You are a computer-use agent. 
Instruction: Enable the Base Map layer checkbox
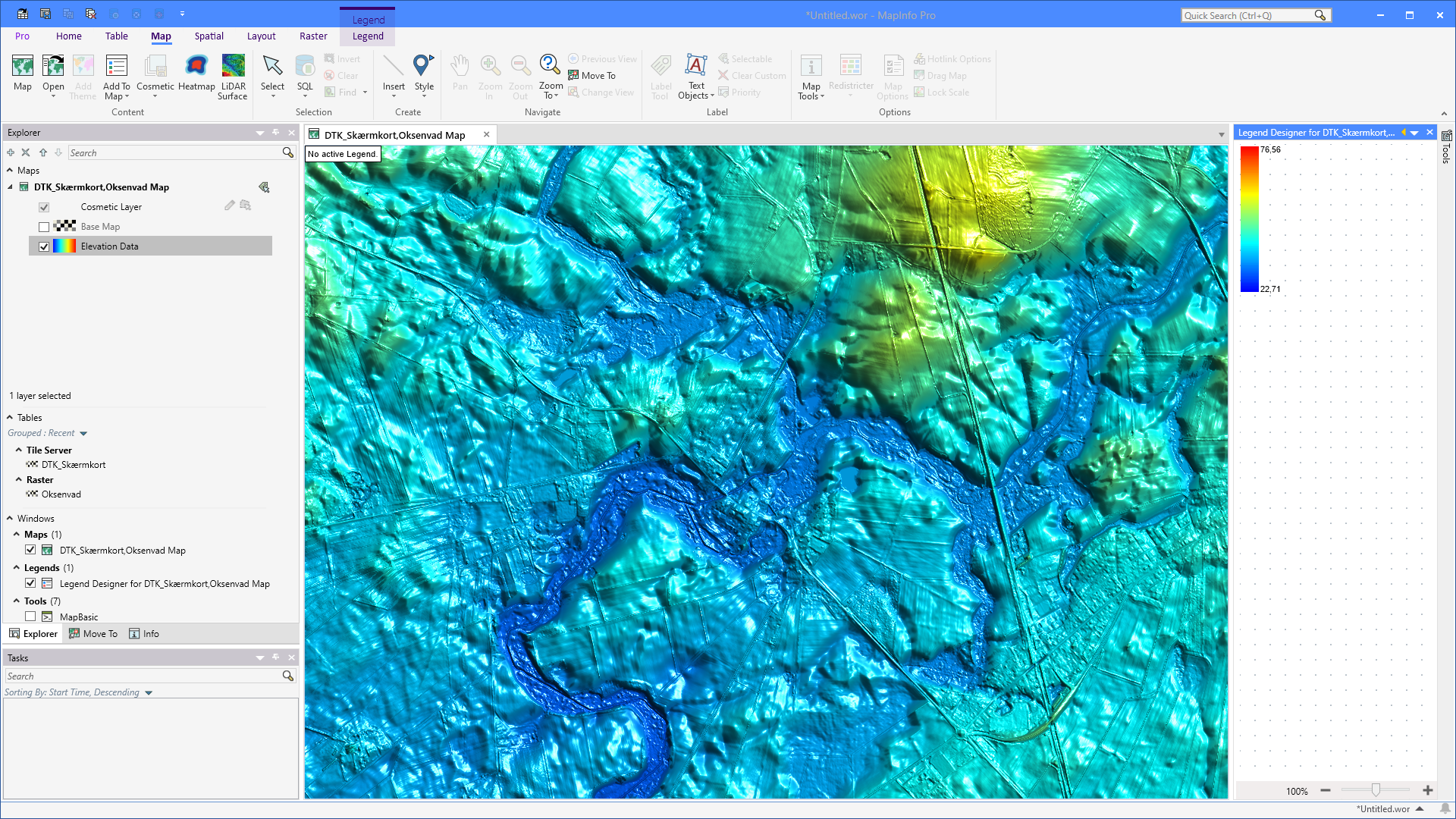click(x=44, y=227)
